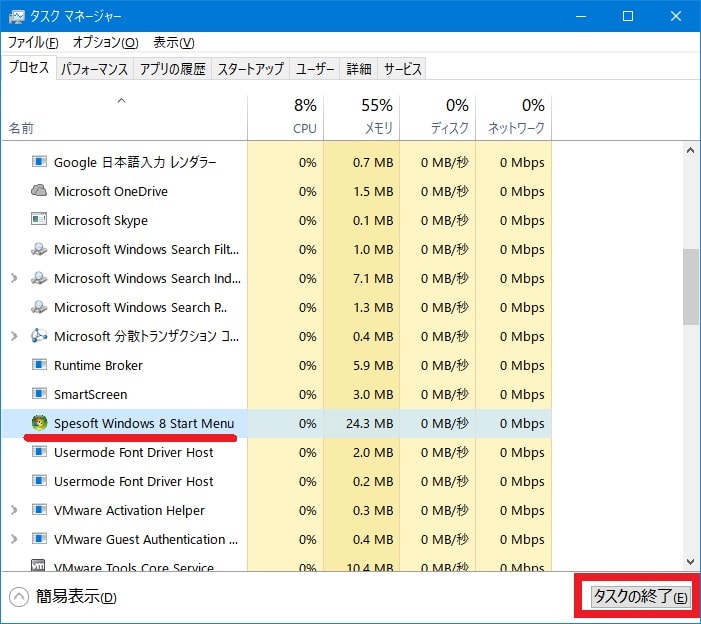Viewport: 701px width, 624px height.
Task: Click the Microsoft Windows Search Ind... icon
Action: [39, 278]
